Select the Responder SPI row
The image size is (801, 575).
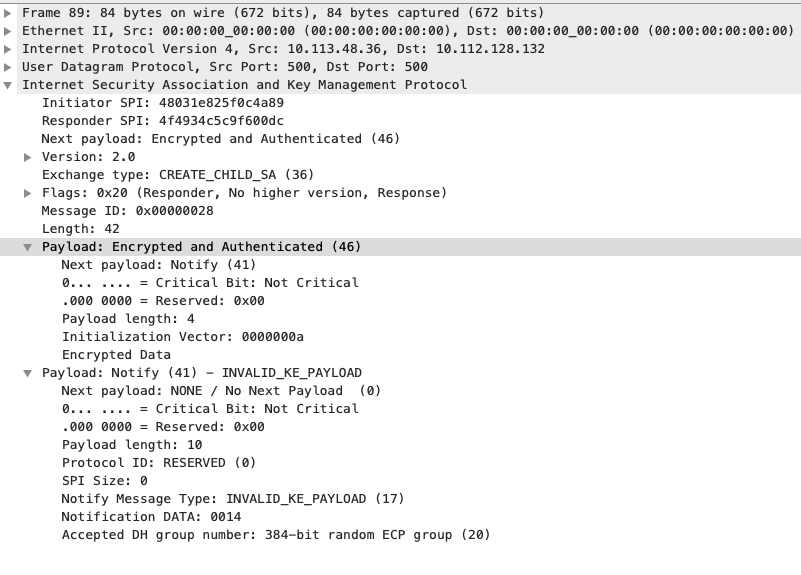[162, 121]
